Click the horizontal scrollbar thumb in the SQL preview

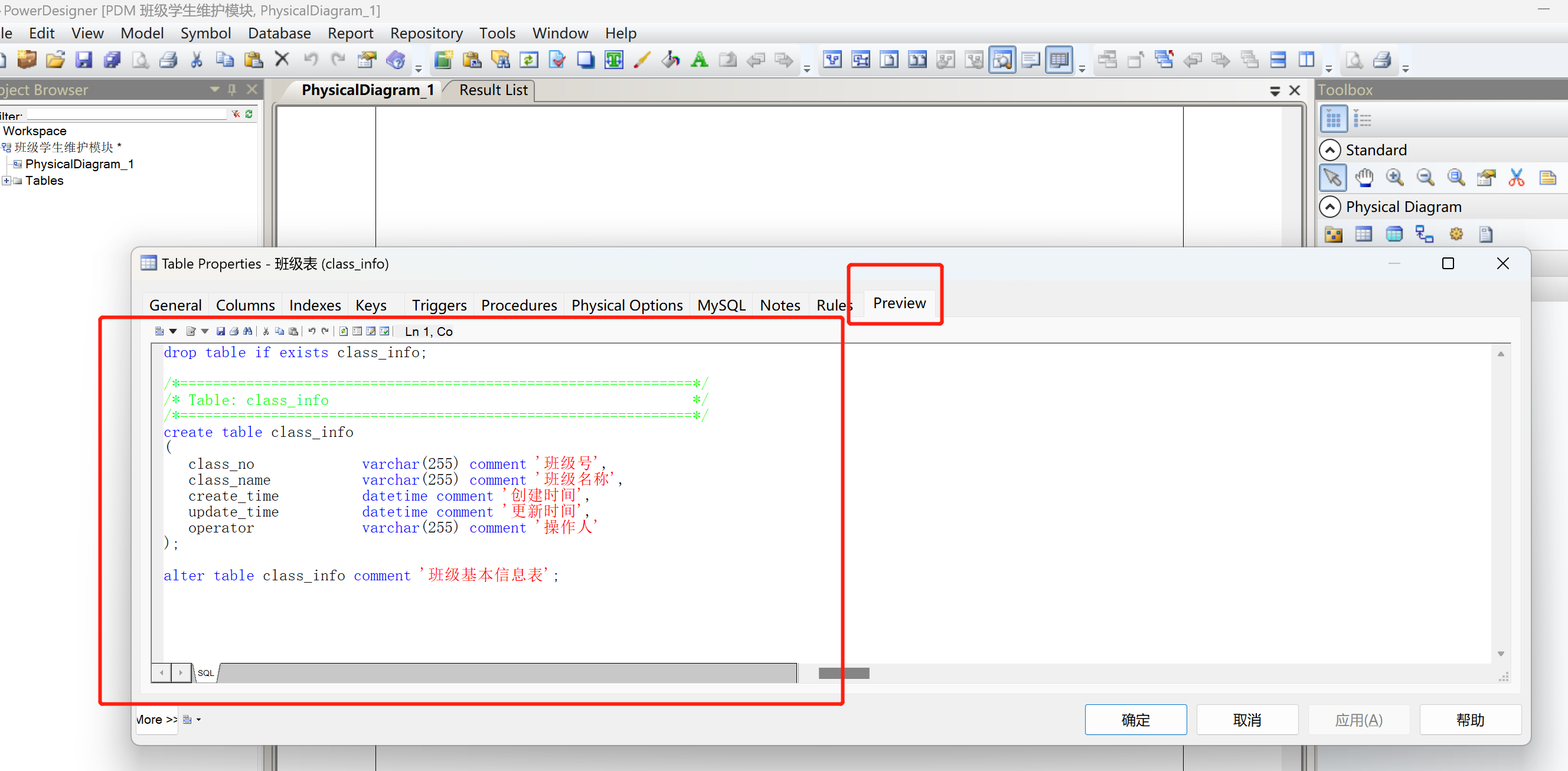(843, 673)
